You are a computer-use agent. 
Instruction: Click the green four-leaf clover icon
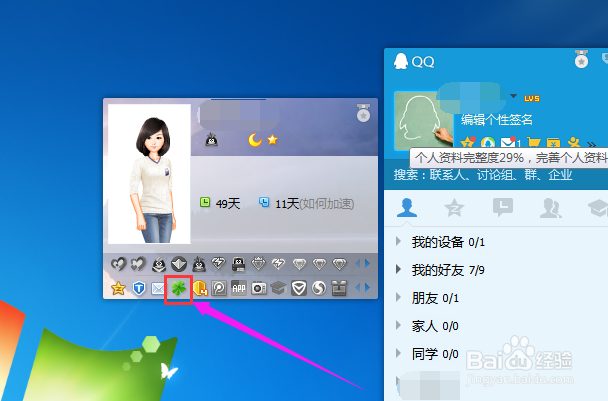pos(179,288)
